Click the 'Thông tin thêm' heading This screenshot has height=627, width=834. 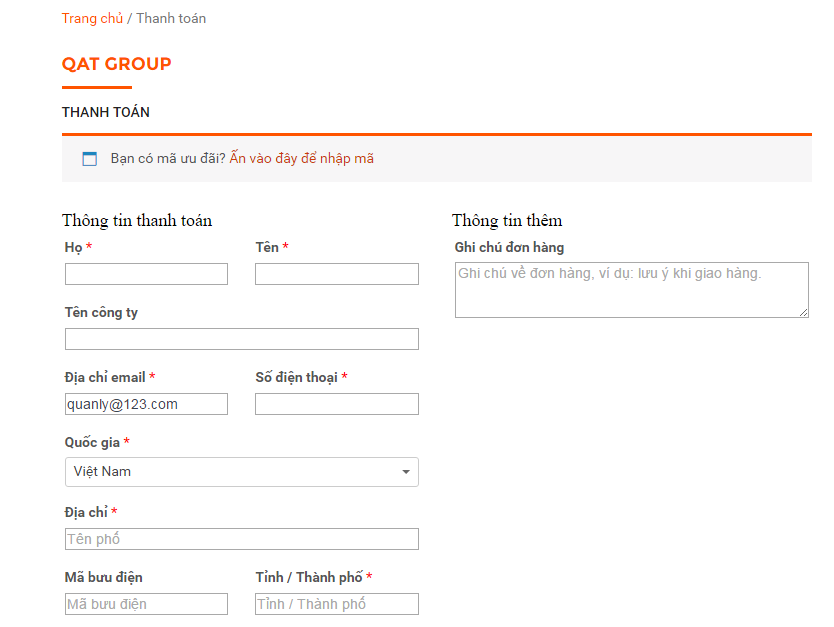[507, 220]
